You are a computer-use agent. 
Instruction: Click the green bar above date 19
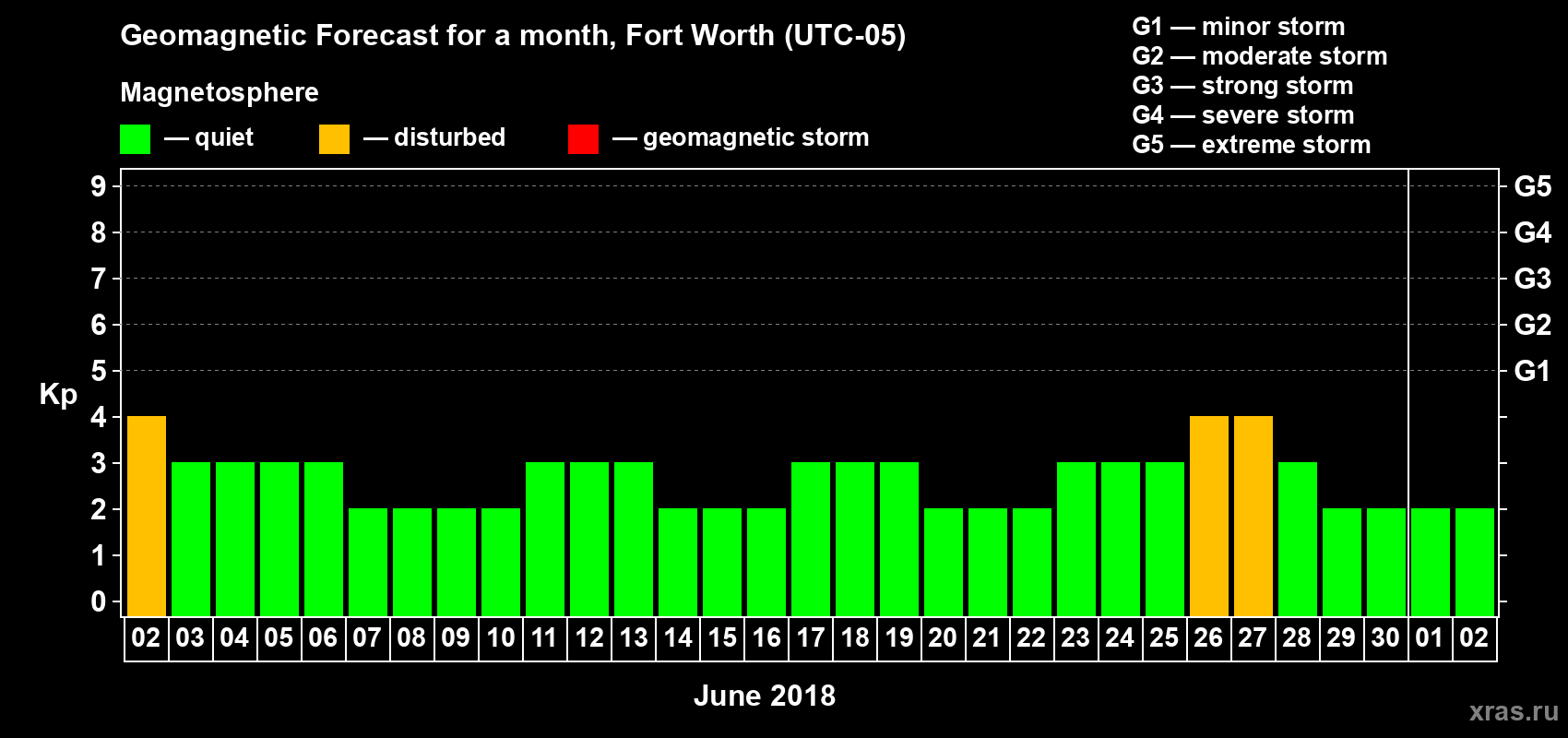click(x=898, y=538)
